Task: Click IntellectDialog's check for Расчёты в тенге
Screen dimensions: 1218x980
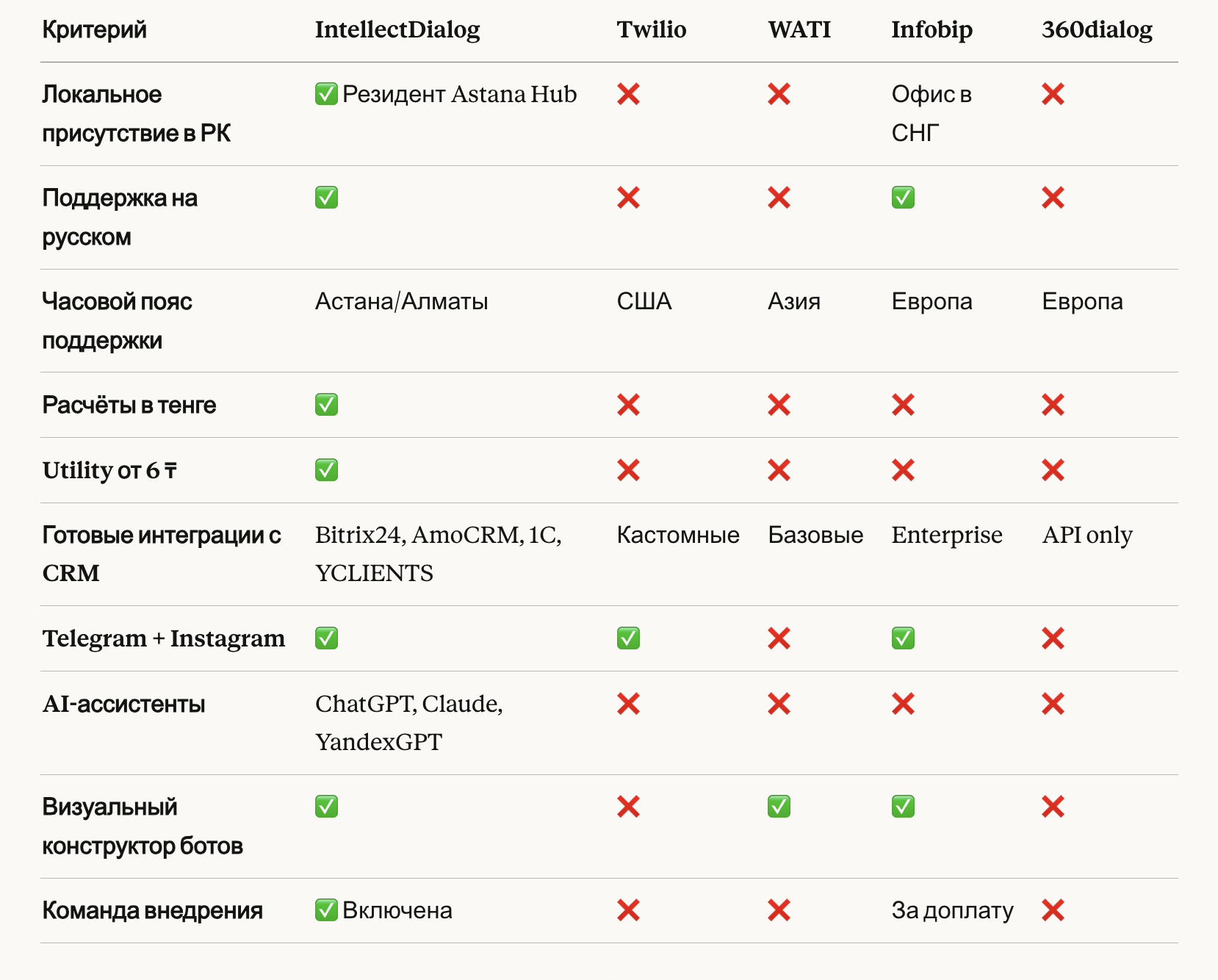Action: point(326,405)
